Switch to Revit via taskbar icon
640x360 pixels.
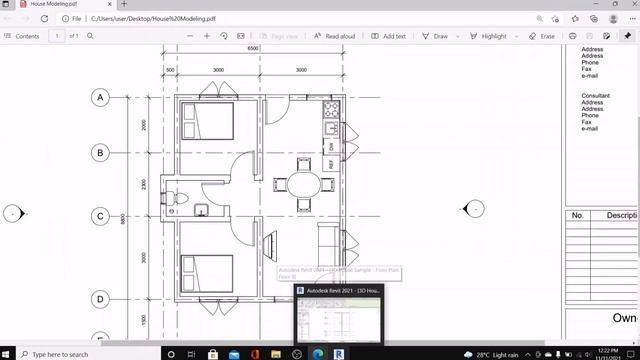339,354
